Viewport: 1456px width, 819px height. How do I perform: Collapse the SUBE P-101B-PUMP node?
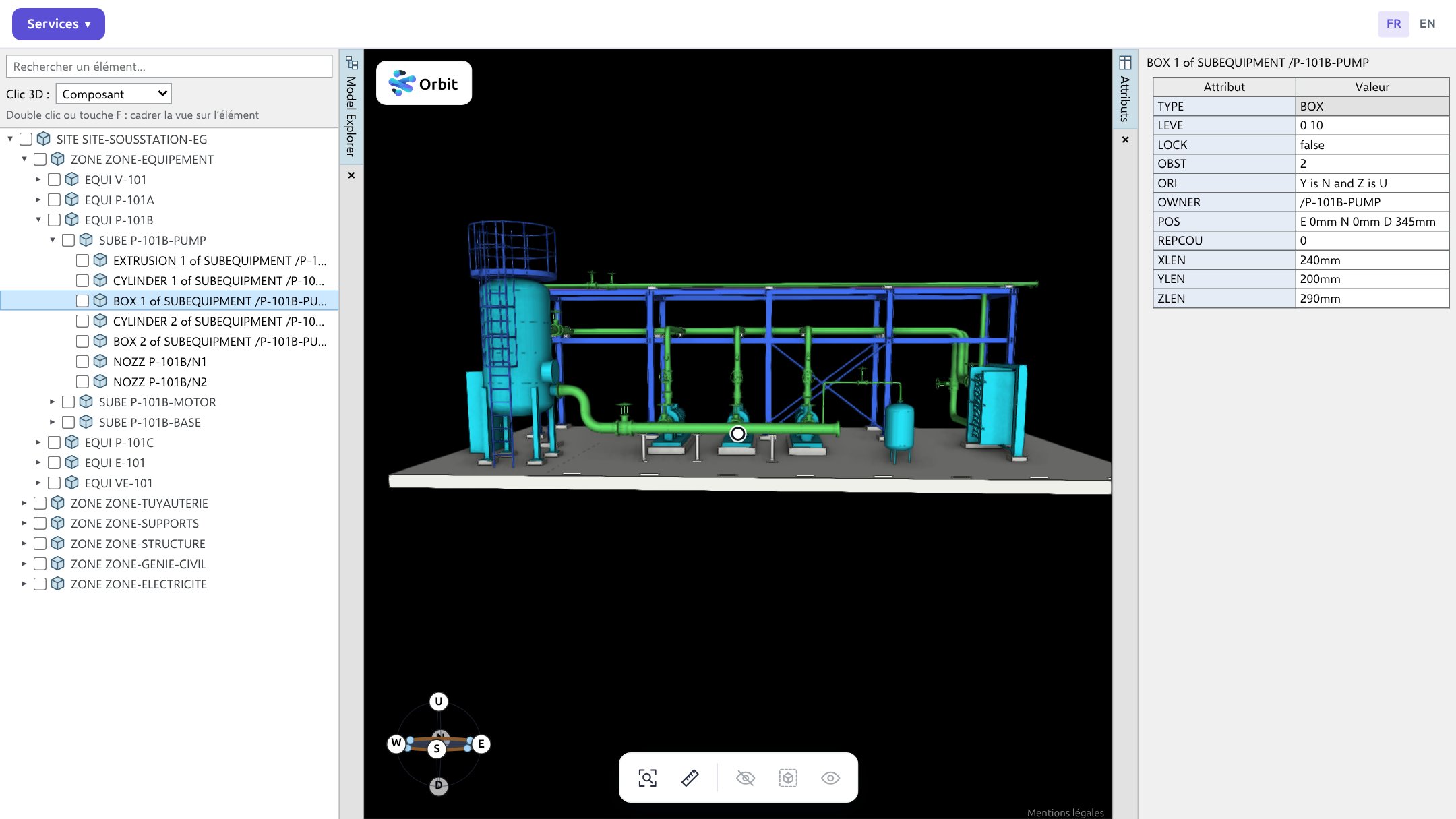53,240
